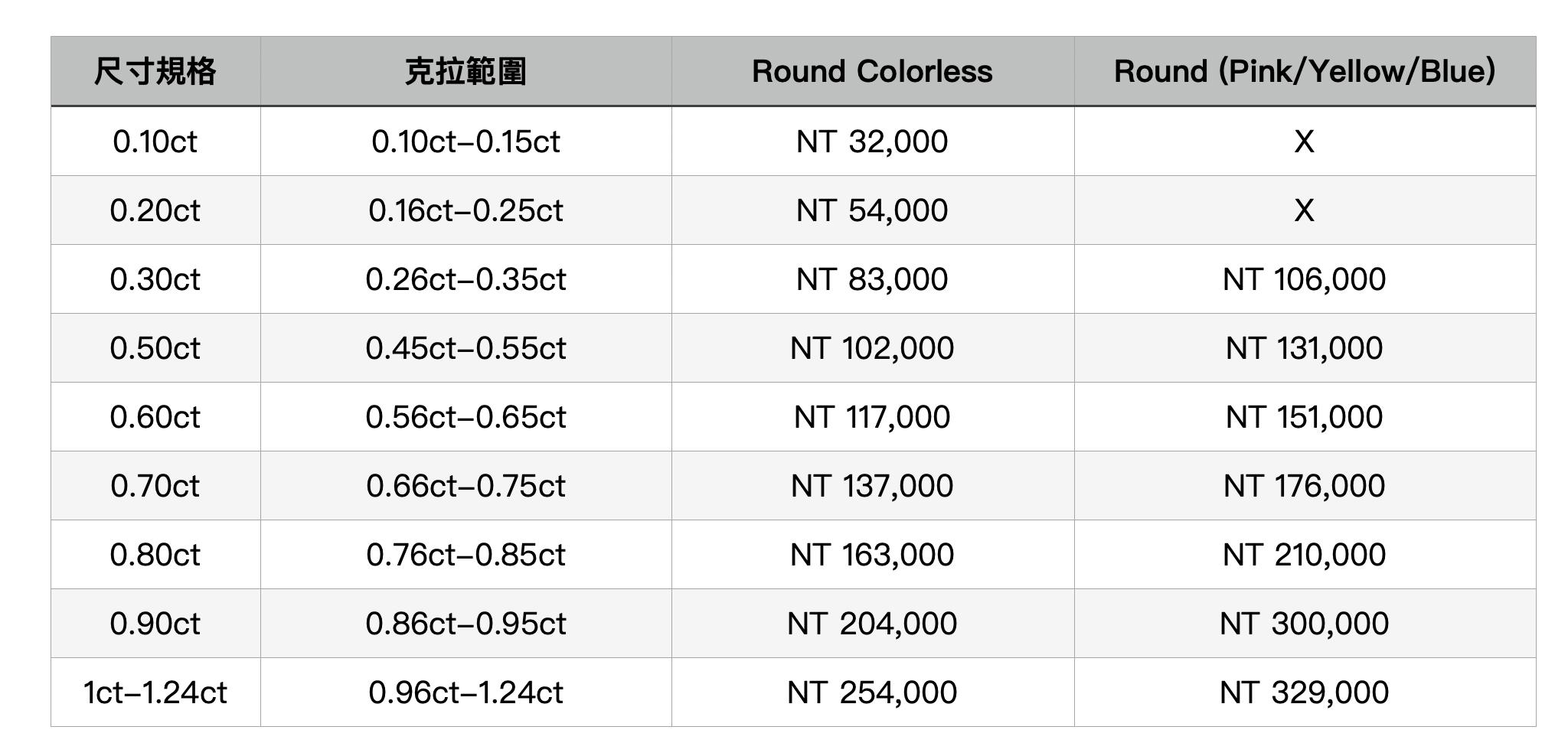Click the 尺寸規格 column header
Image resolution: width=1568 pixels, height=756 pixels.
(155, 71)
